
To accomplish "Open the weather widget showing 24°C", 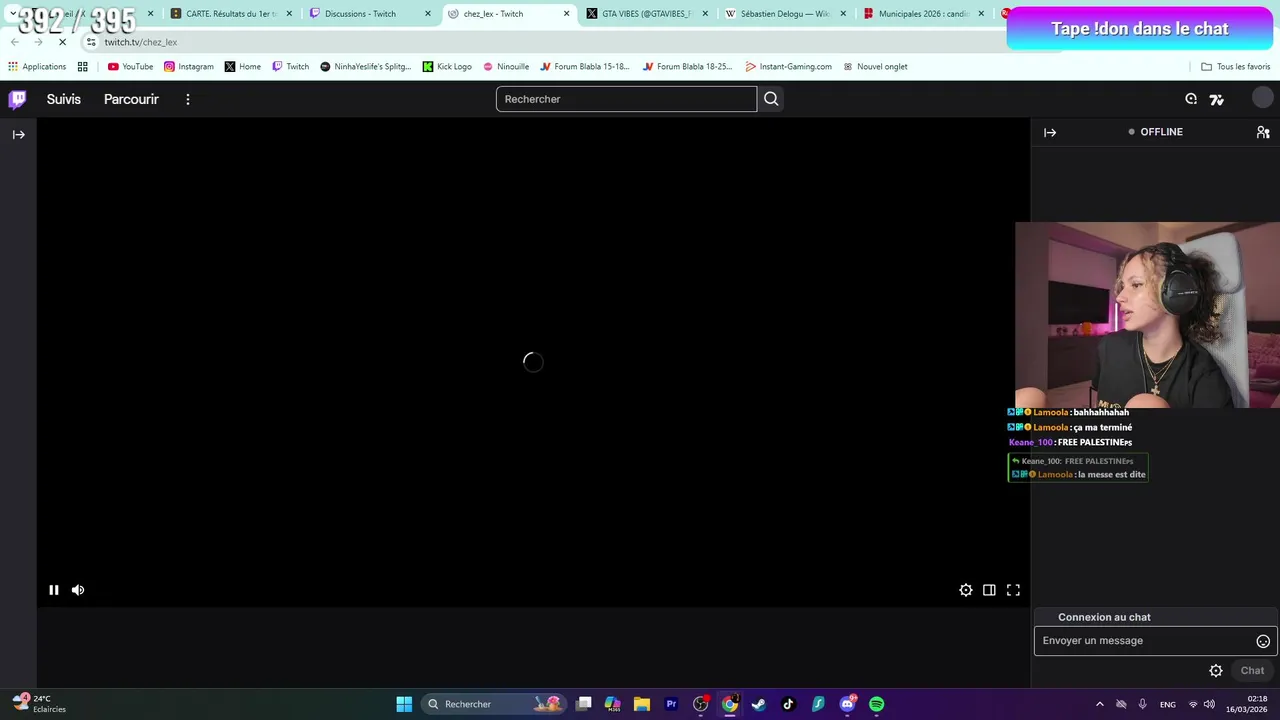I will click(x=38, y=704).
